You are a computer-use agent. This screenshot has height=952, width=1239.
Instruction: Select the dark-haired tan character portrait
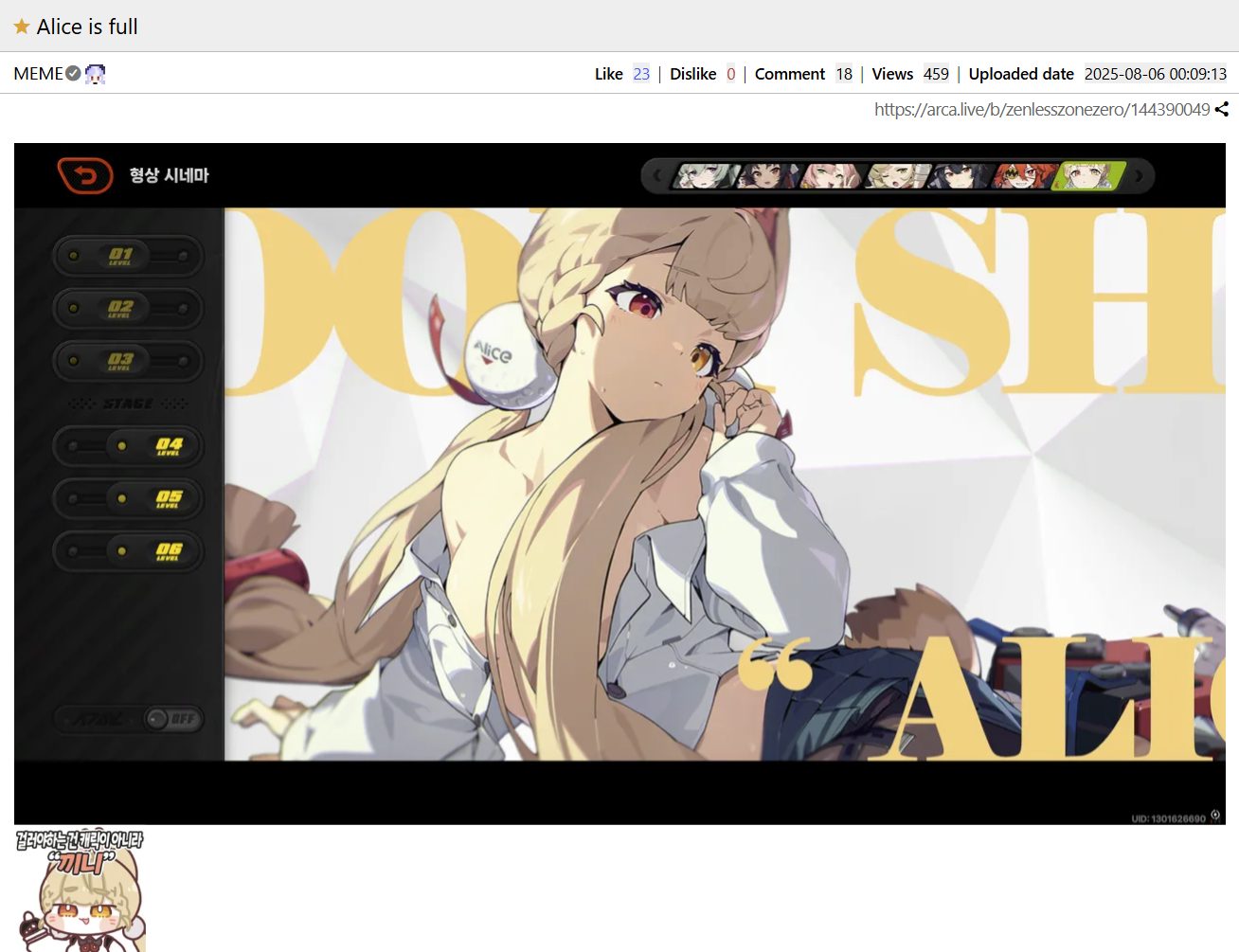tap(769, 175)
